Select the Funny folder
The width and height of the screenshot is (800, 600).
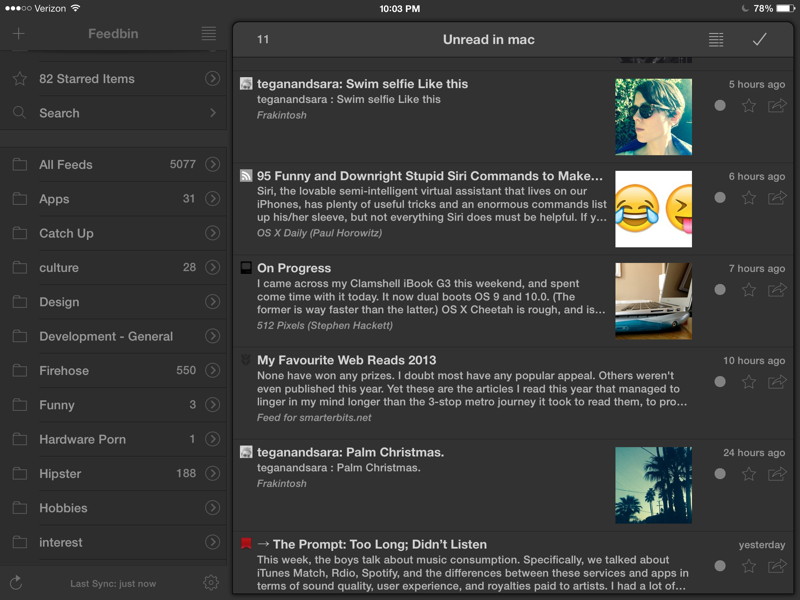[113, 405]
